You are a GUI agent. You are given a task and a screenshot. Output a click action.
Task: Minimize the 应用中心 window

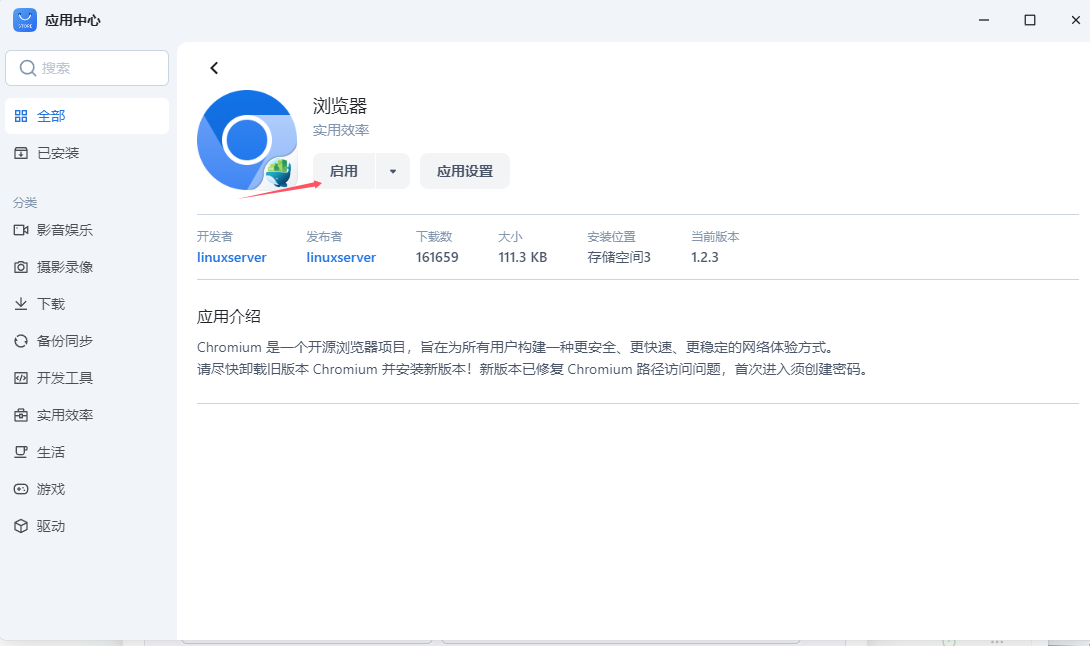984,20
